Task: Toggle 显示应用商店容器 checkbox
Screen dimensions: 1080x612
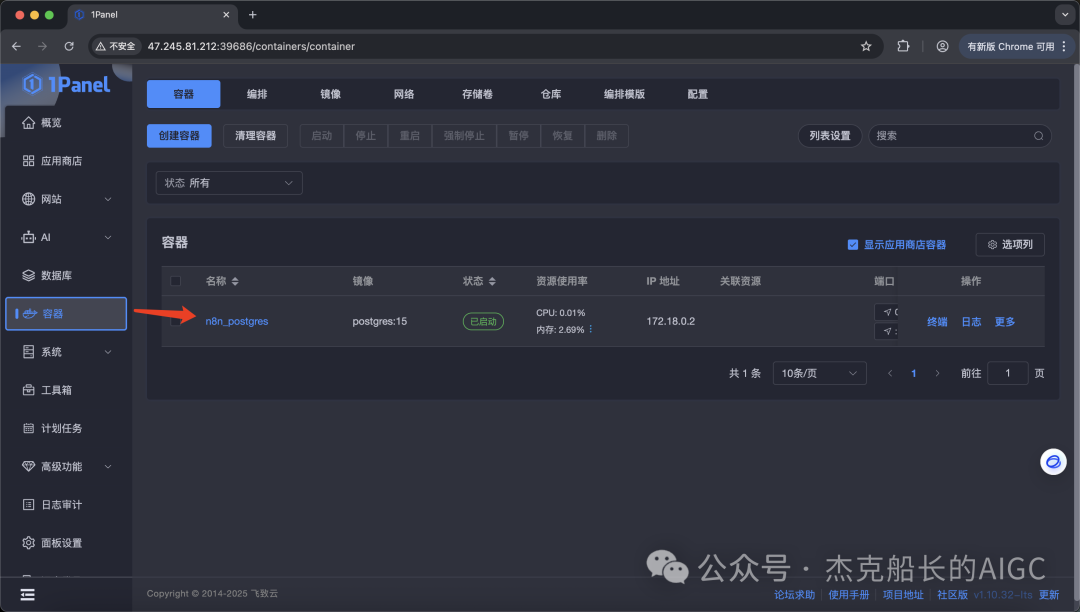Action: (853, 244)
